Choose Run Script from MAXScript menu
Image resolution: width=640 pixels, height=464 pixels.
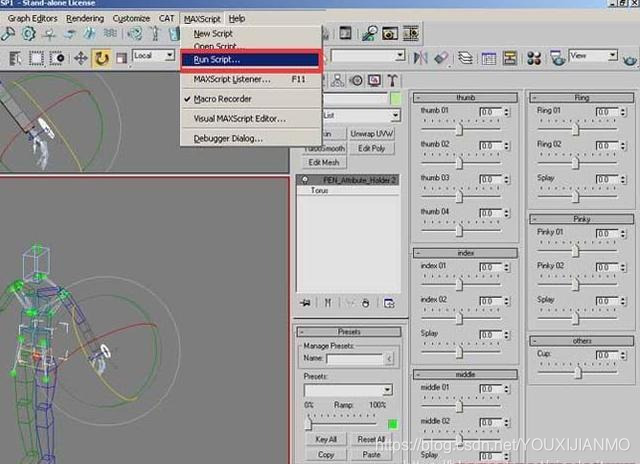250,60
